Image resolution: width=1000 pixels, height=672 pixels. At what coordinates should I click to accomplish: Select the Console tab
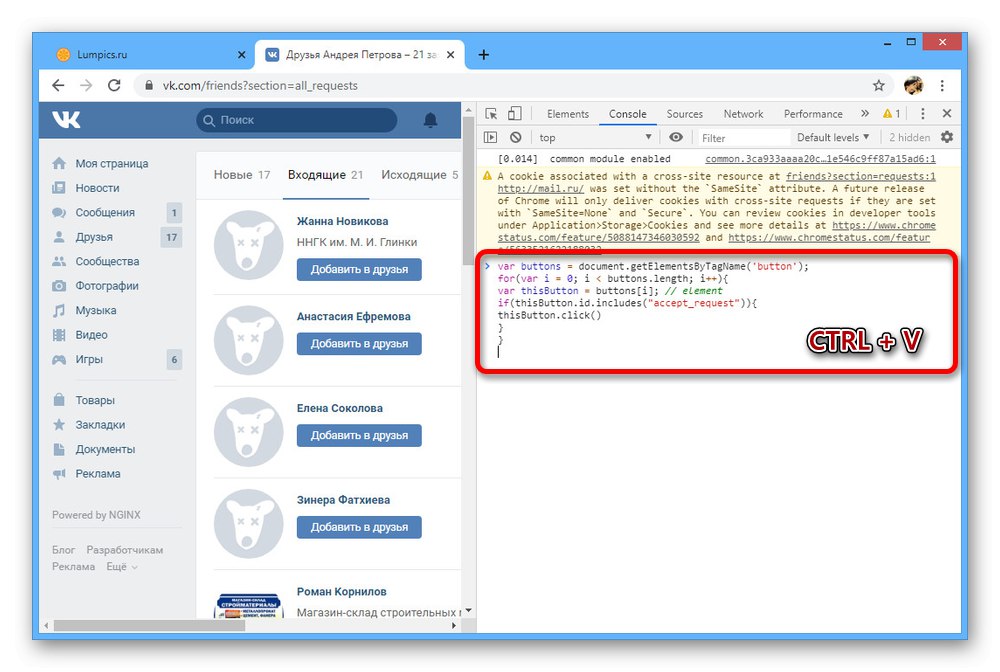[628, 113]
